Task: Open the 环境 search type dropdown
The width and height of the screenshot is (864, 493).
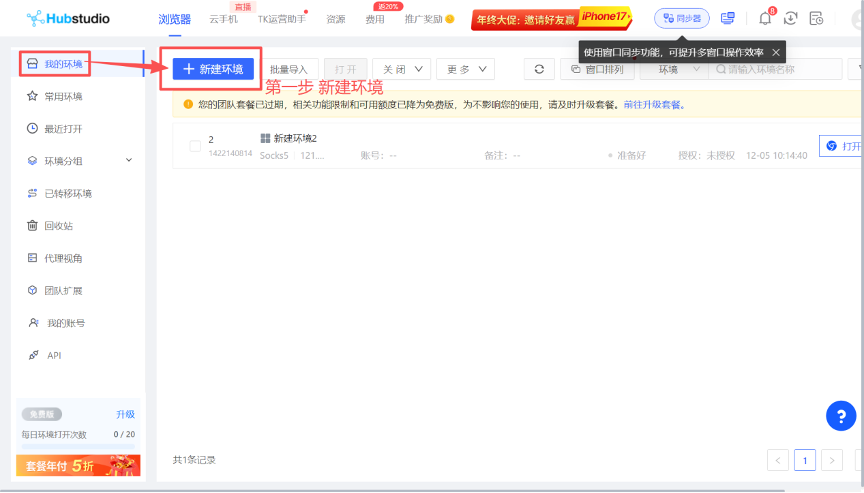Action: (x=671, y=69)
